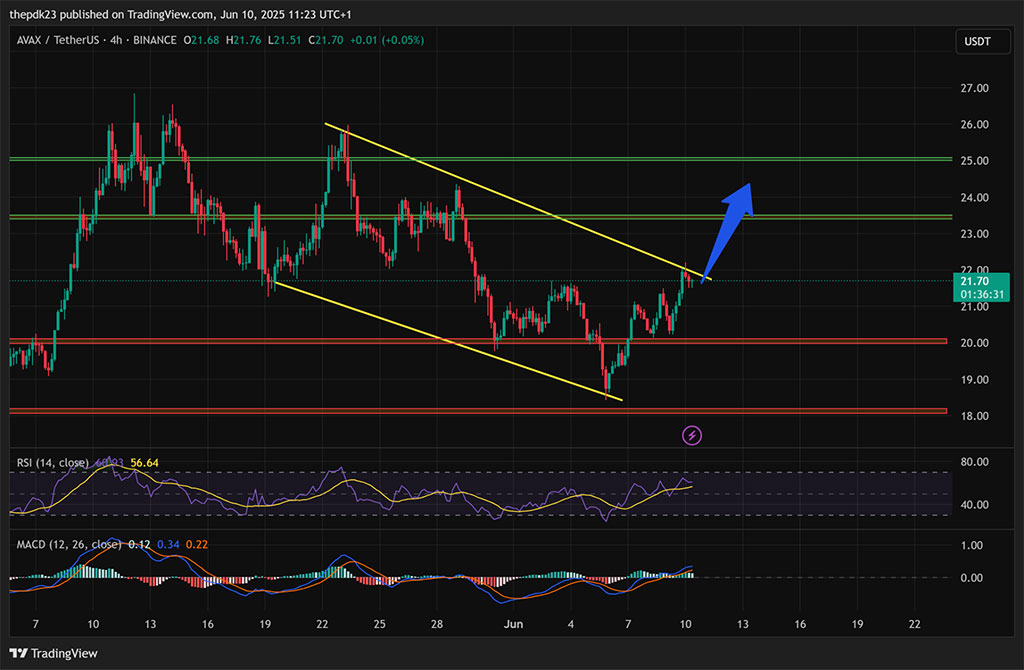Click the change value +0.01 (+0.05%)

(x=387, y=40)
